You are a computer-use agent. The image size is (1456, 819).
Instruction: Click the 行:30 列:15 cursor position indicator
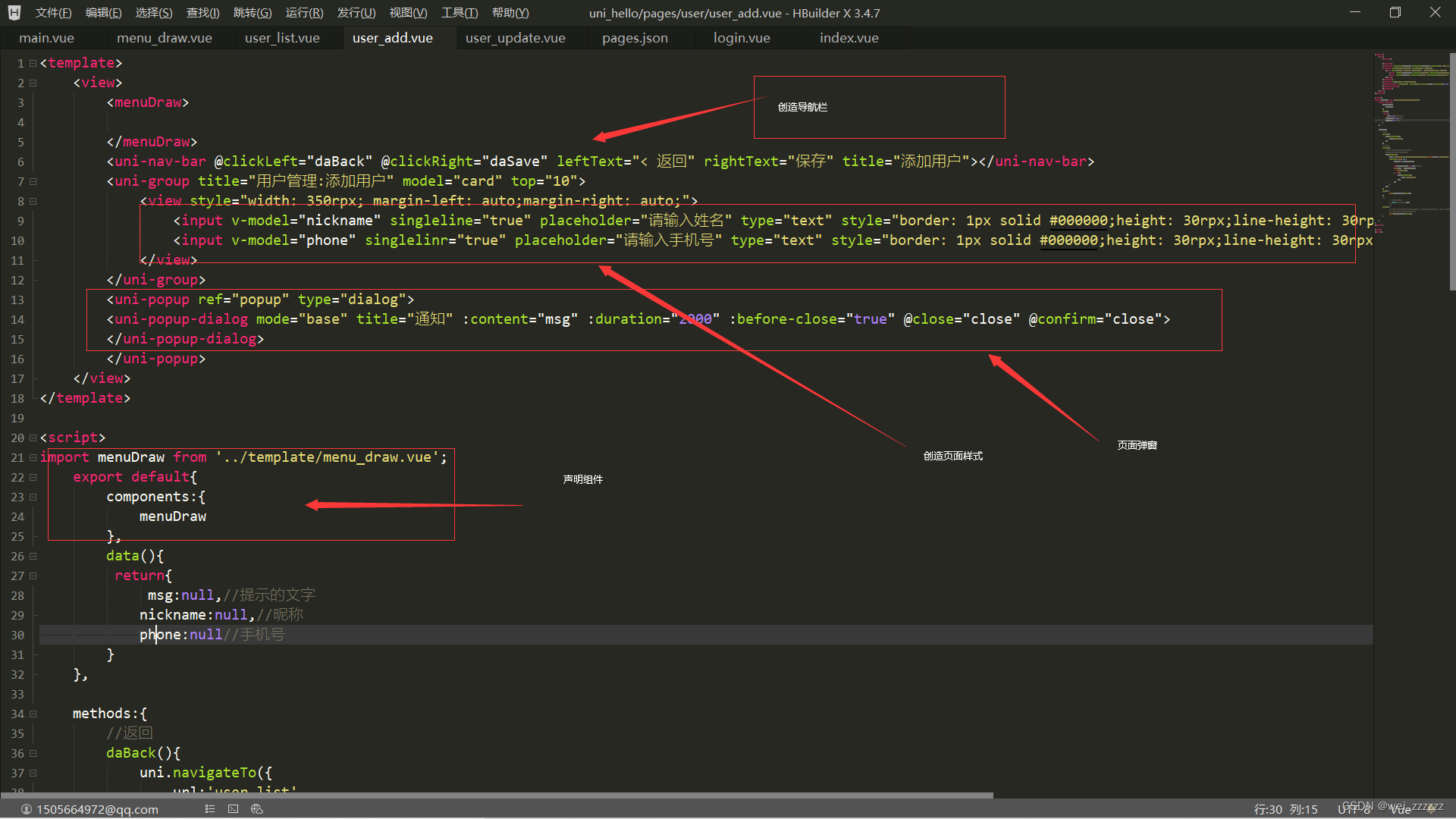click(x=1285, y=809)
